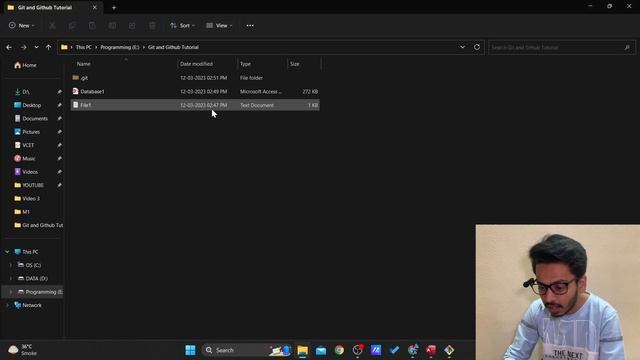Screen dimensions: 640x360
Task: Expand the OS (C:) drive node
Action: coord(11,265)
